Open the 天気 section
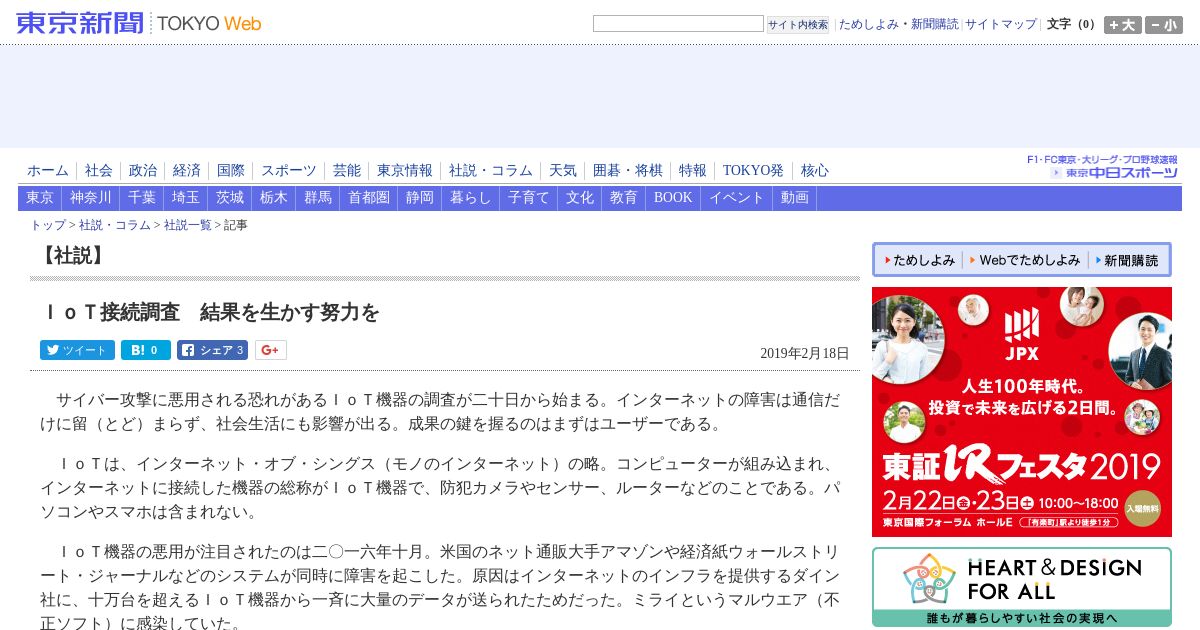1200x630 pixels. point(563,171)
